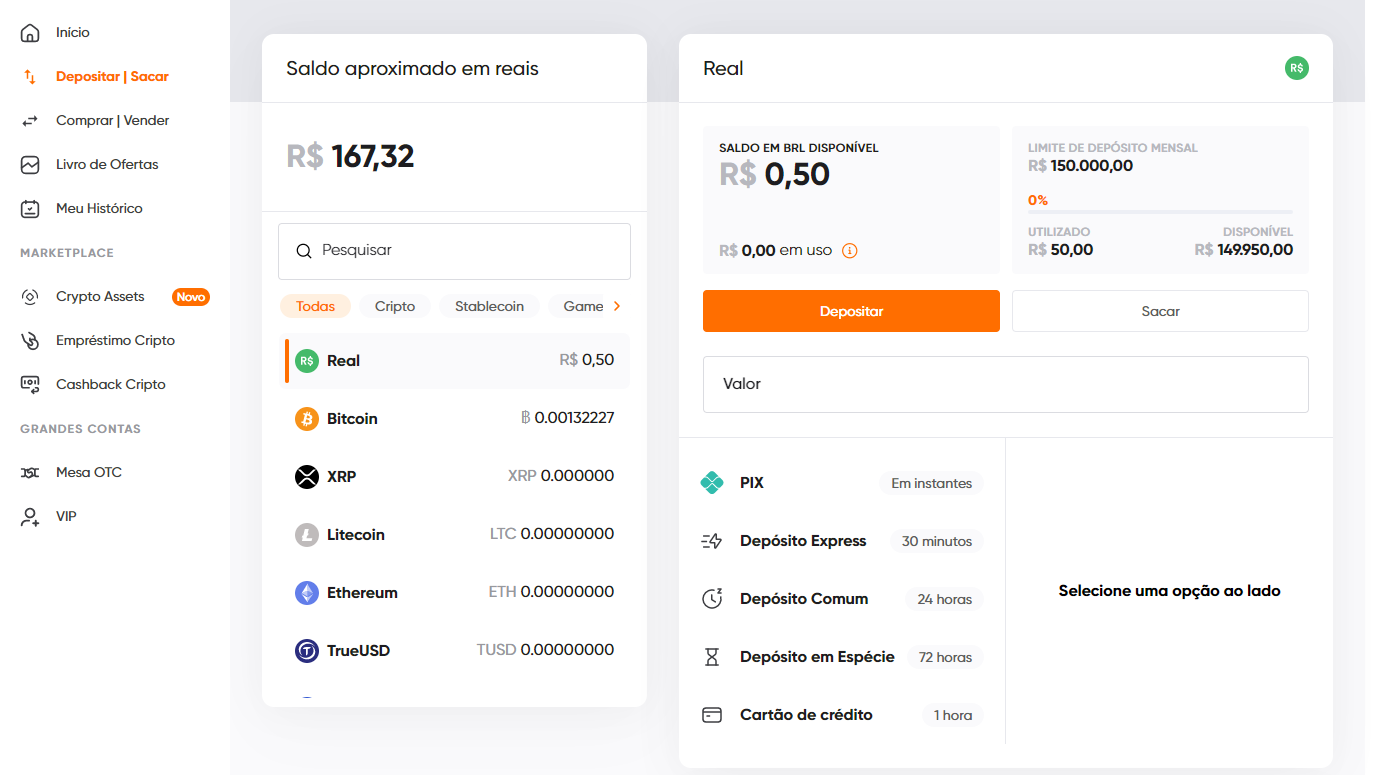Click the Depósito Comum clock icon
Viewport: 1381px width, 775px height.
coord(712,599)
